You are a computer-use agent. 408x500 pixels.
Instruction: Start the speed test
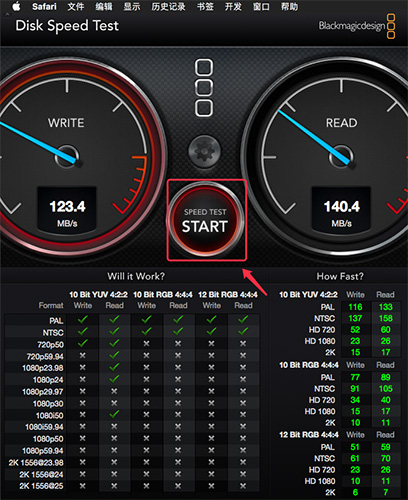[205, 220]
